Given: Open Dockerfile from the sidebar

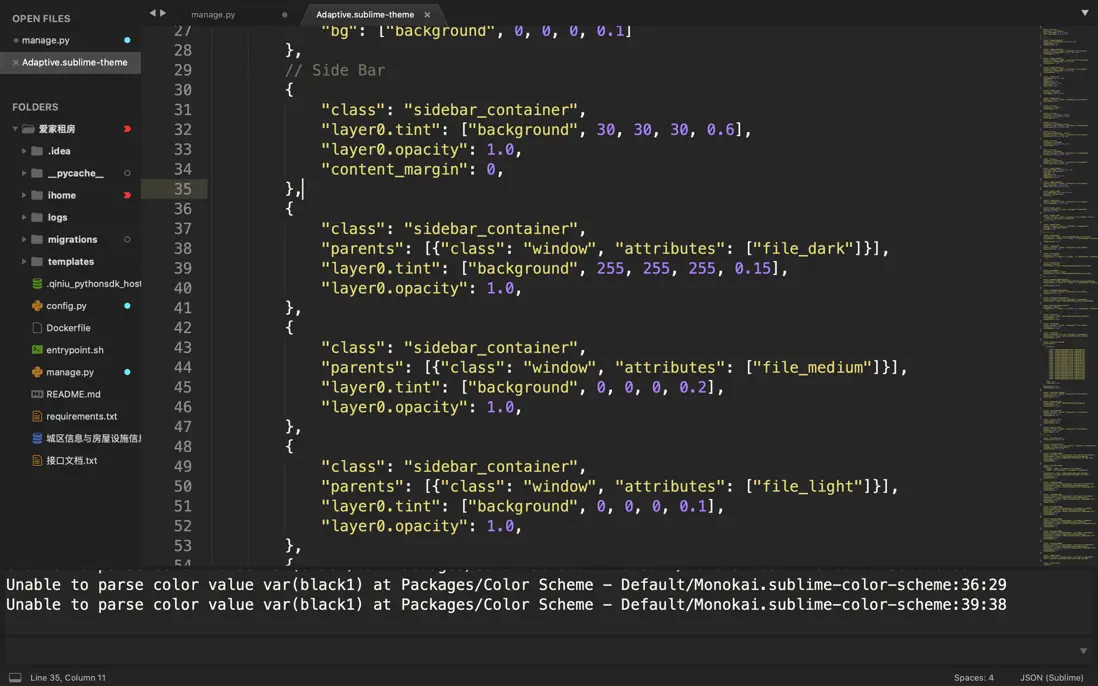Looking at the screenshot, I should [70, 328].
